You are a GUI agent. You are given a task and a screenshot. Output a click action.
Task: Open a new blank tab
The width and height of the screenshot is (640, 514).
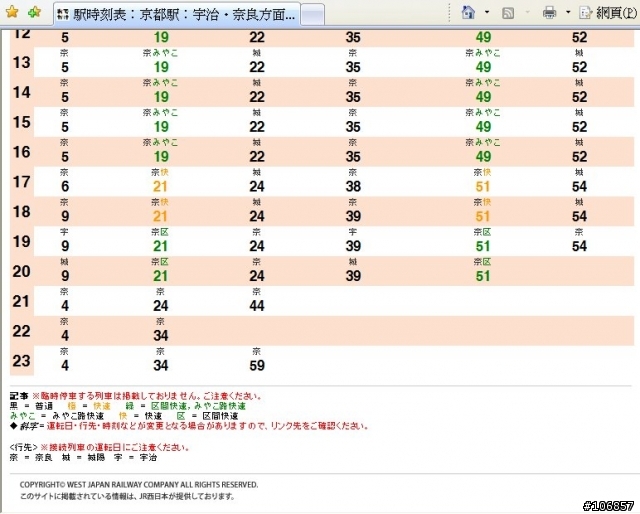(x=313, y=15)
